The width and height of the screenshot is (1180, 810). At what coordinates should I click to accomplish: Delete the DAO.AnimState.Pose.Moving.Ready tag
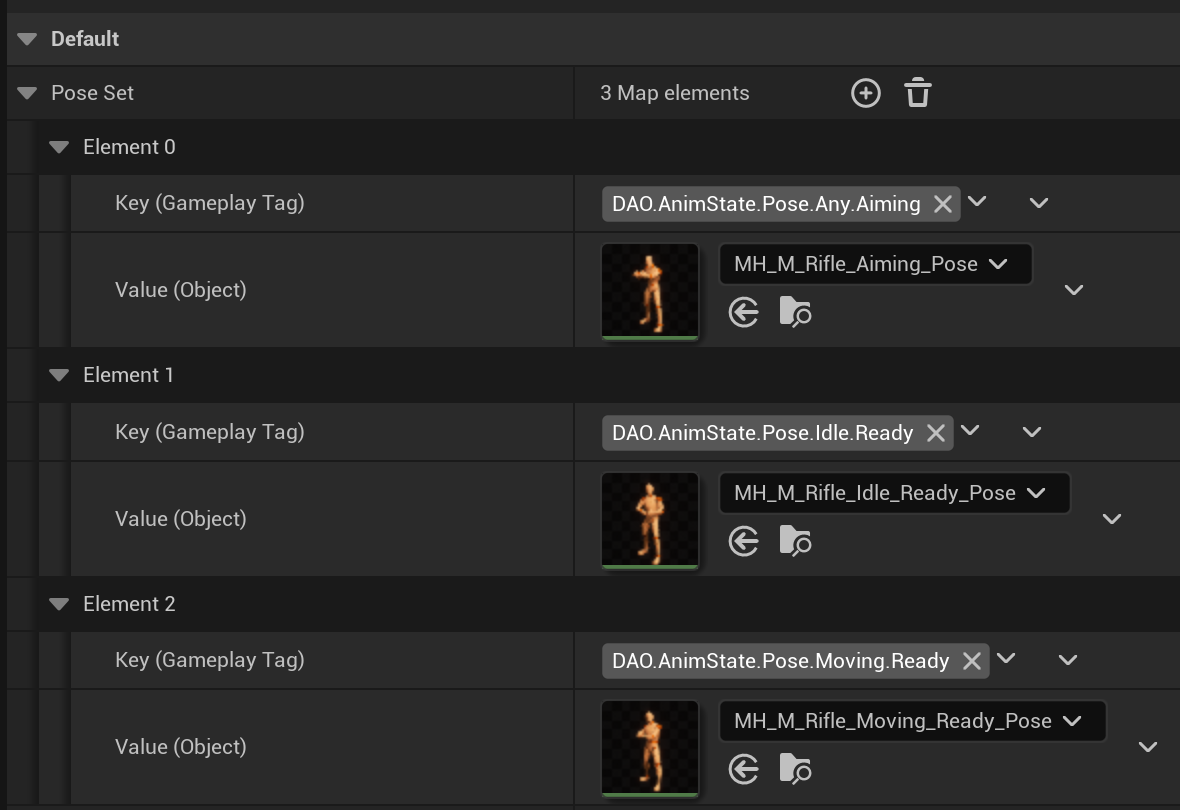971,661
